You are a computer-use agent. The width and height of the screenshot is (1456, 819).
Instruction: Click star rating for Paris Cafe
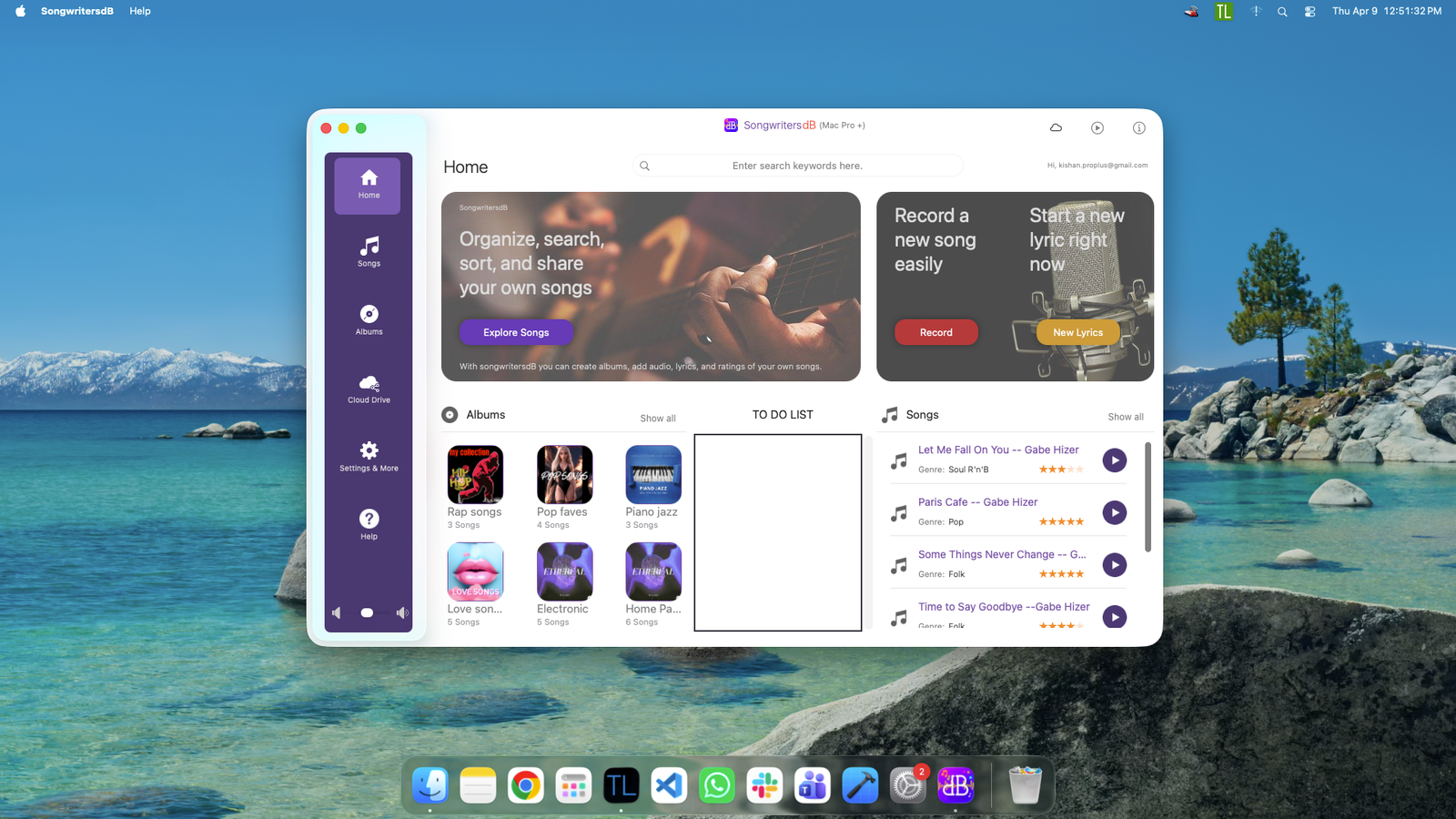coord(1061,521)
